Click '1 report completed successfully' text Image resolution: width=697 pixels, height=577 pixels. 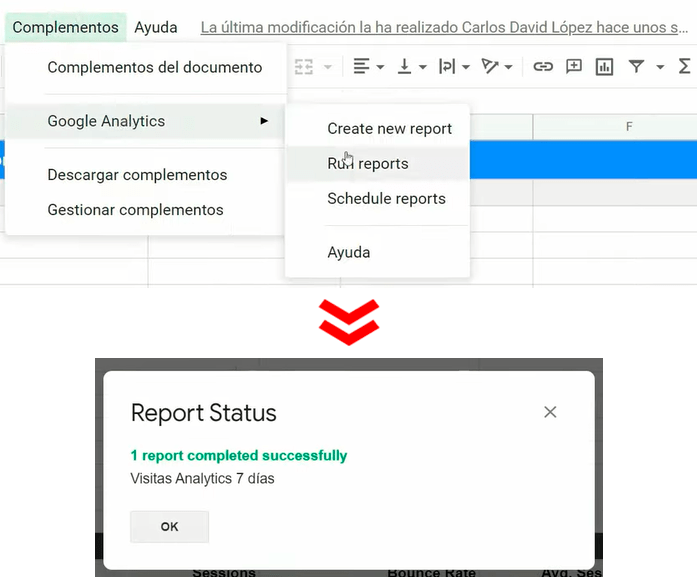coord(239,456)
